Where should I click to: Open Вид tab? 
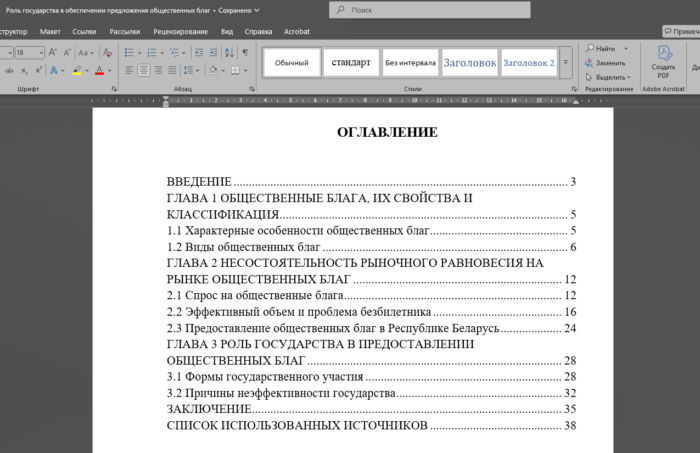coord(227,32)
